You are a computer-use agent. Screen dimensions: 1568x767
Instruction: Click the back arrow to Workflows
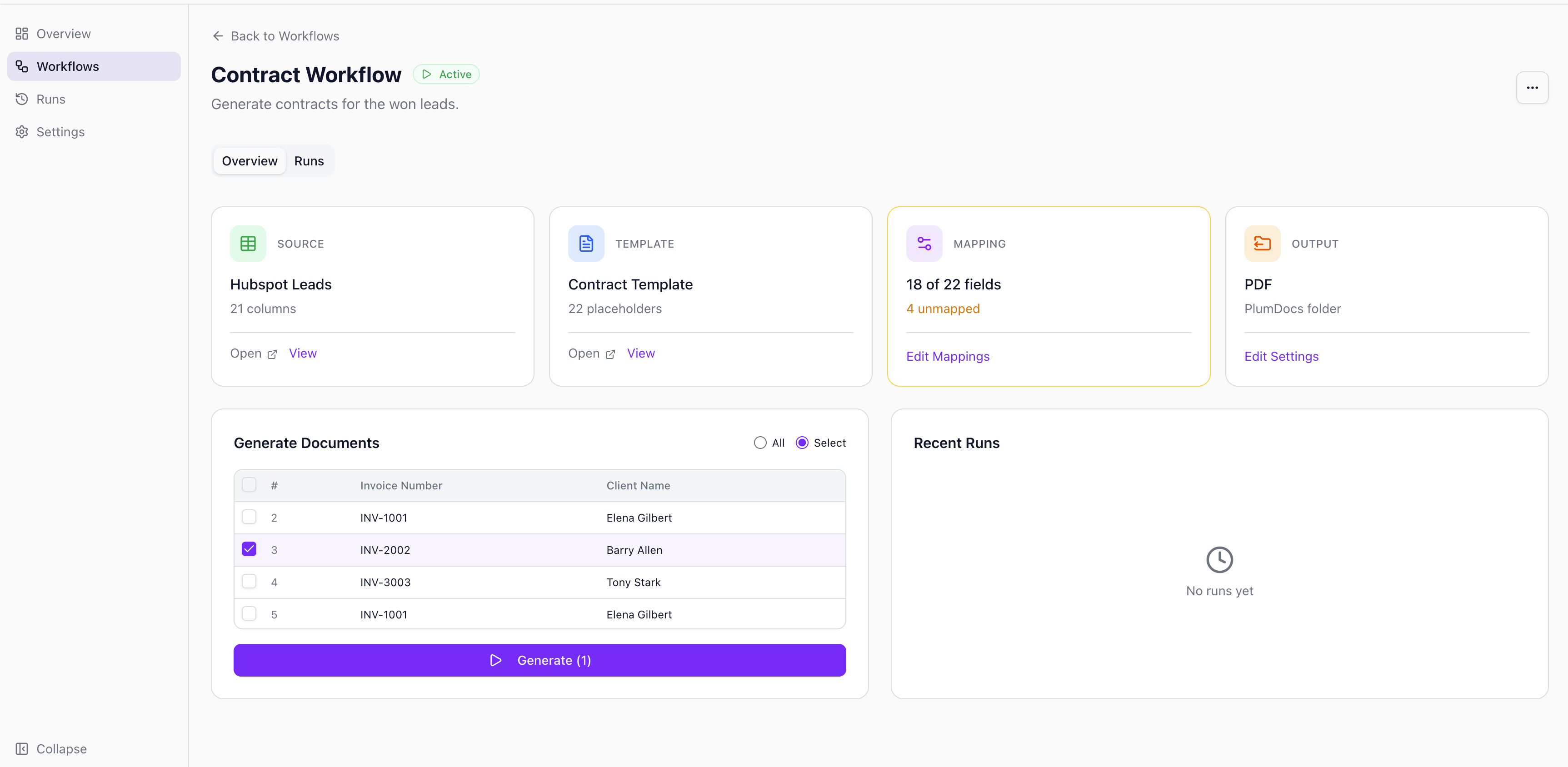tap(218, 36)
